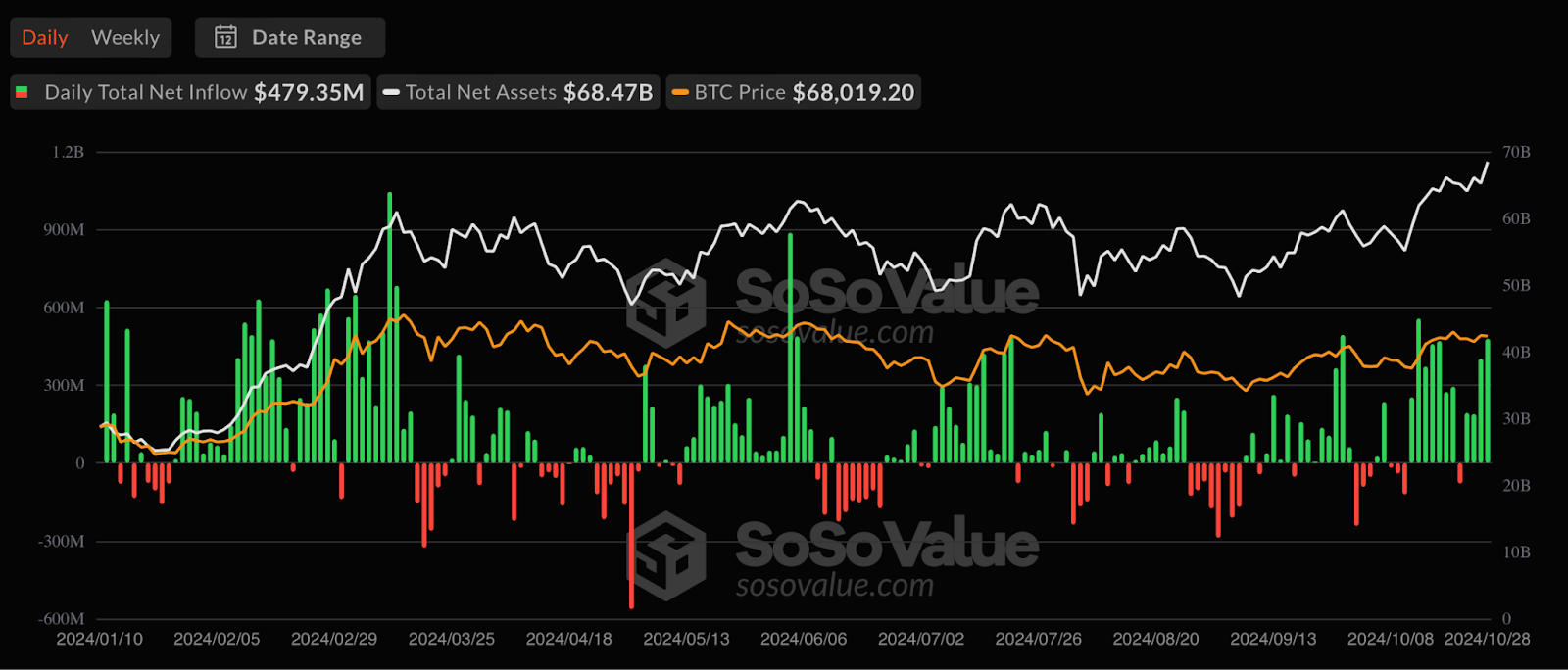Toggle the Daily Total Net Inflow series label
Image resolution: width=1568 pixels, height=670 pixels.
tap(145, 93)
